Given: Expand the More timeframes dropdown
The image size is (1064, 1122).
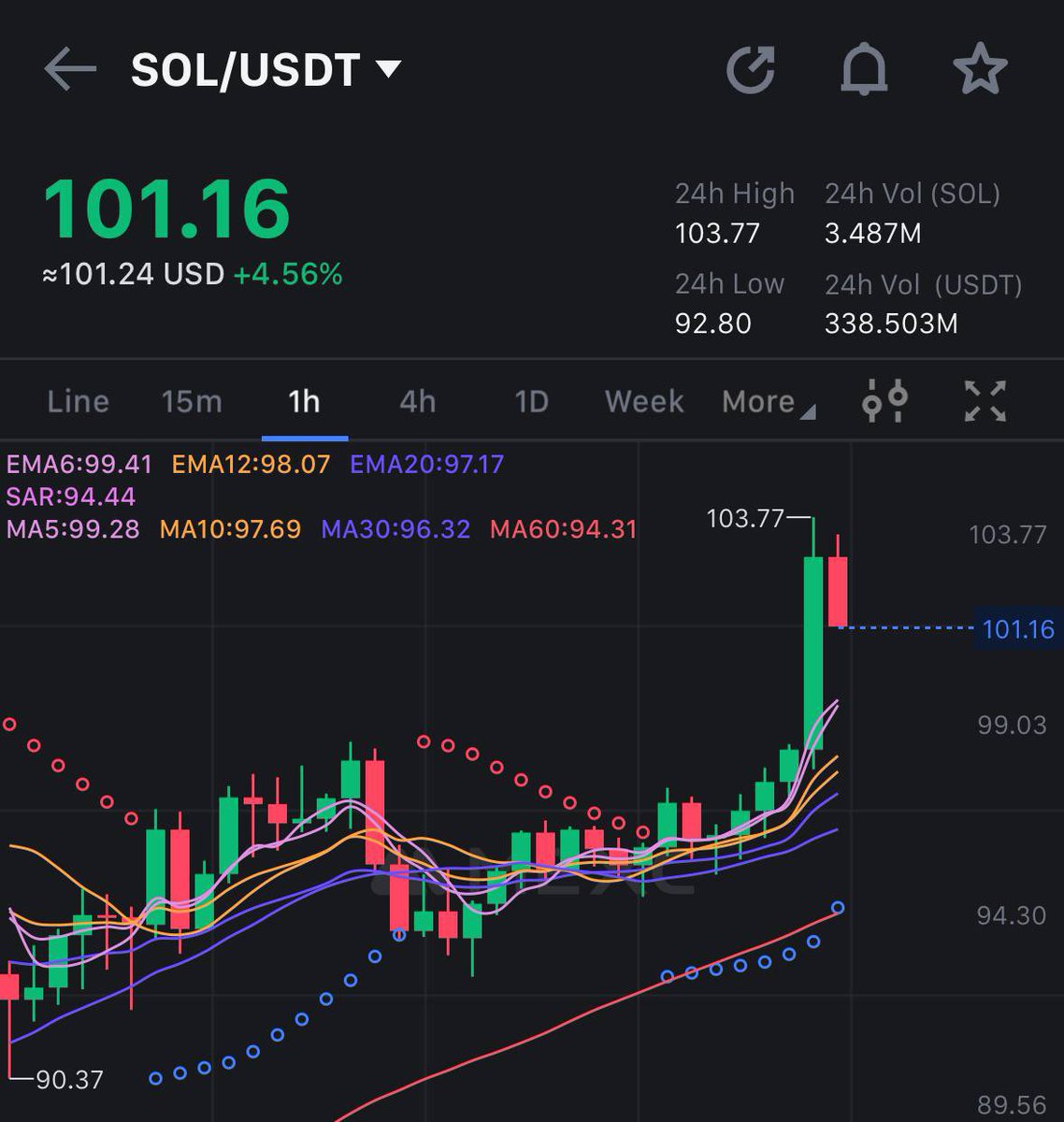Looking at the screenshot, I should point(768,402).
